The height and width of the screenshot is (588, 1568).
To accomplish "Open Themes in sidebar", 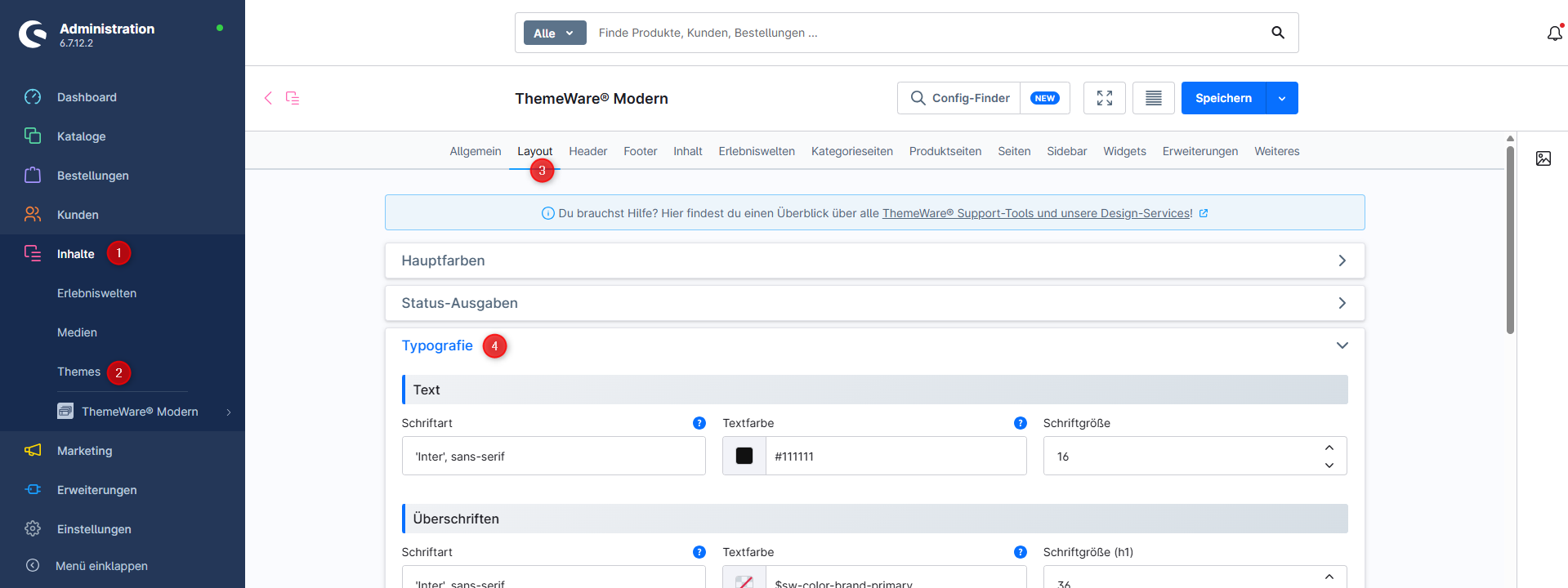I will [x=78, y=372].
